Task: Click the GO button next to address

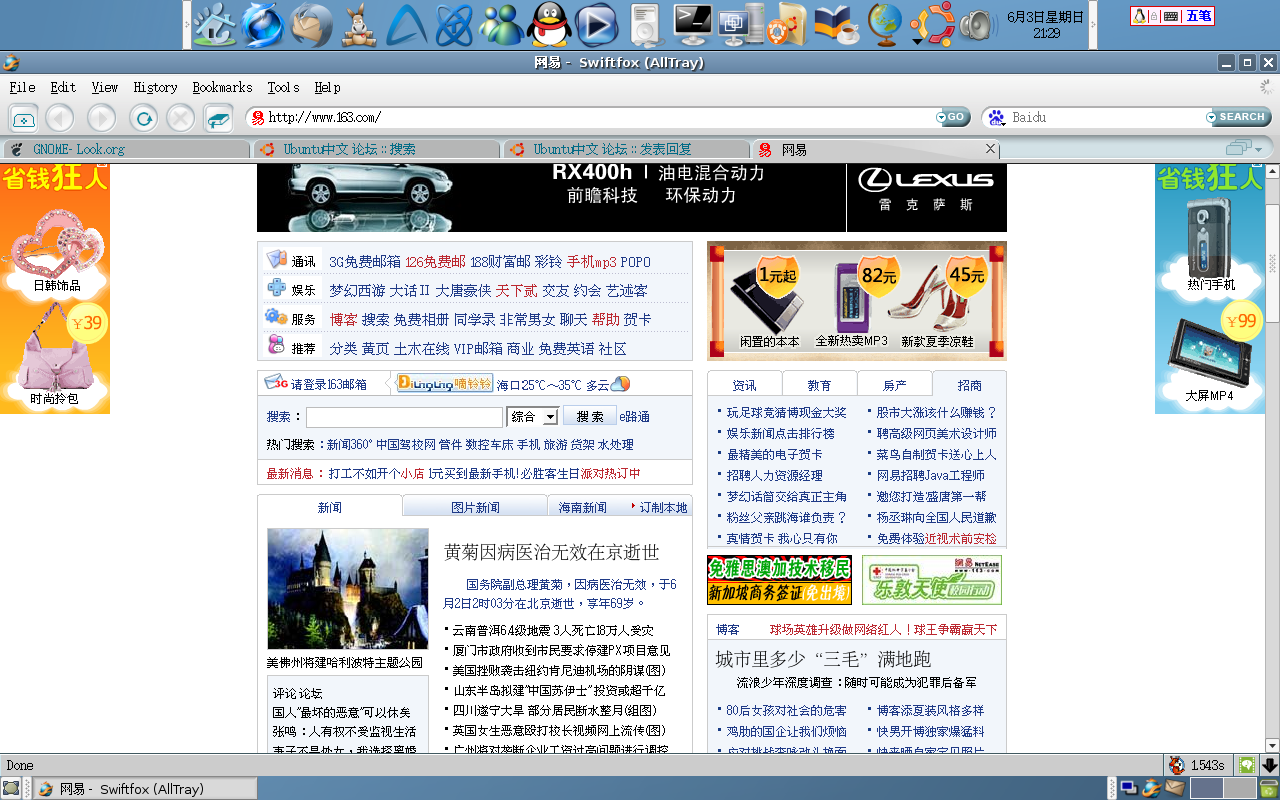Action: point(954,118)
